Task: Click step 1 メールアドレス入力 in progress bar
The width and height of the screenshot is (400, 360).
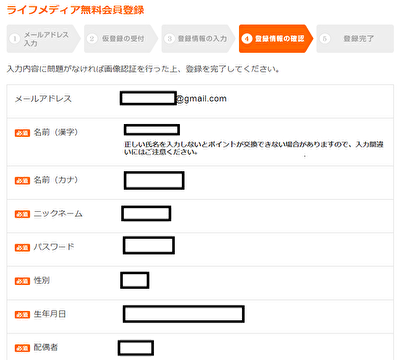Action: pyautogui.click(x=43, y=39)
